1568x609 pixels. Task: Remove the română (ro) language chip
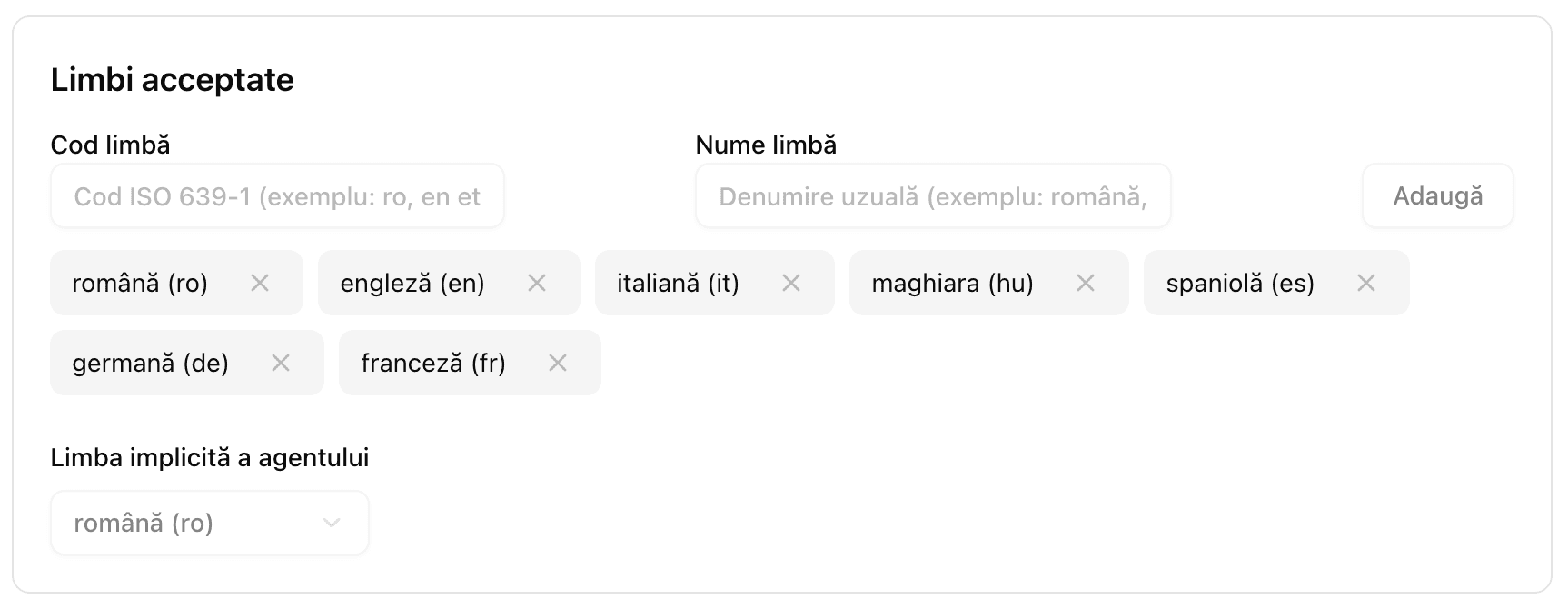click(x=261, y=283)
